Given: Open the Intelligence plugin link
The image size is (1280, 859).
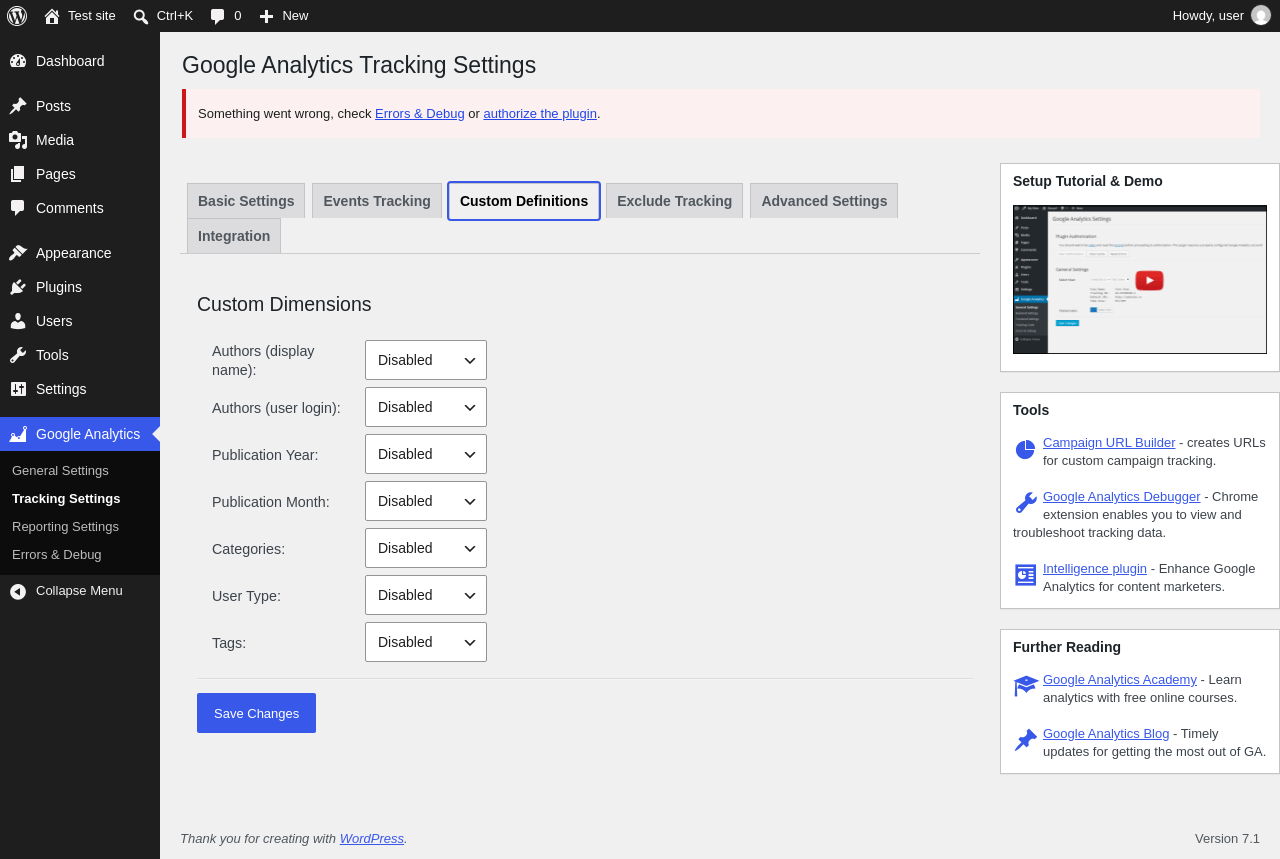Looking at the screenshot, I should (x=1095, y=568).
